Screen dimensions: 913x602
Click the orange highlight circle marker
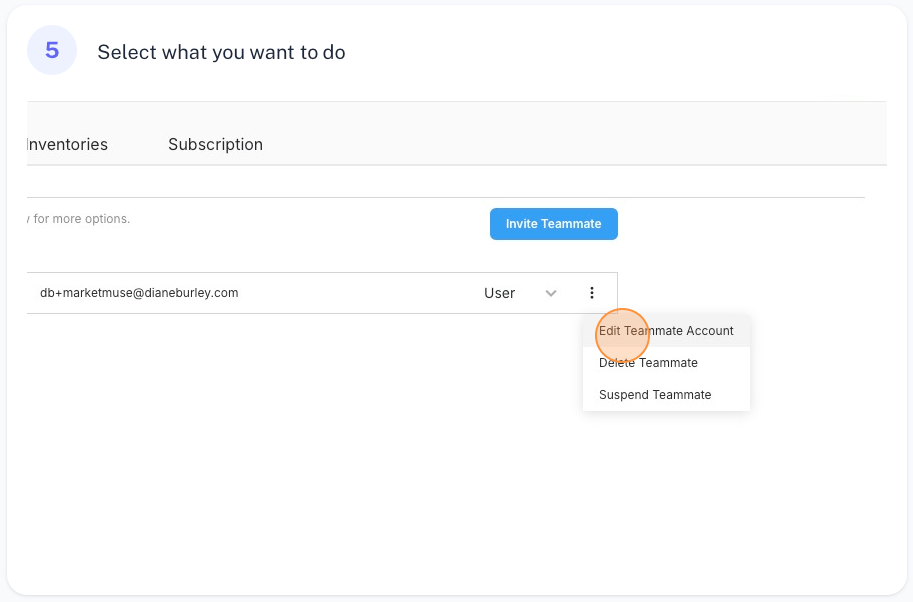[622, 335]
